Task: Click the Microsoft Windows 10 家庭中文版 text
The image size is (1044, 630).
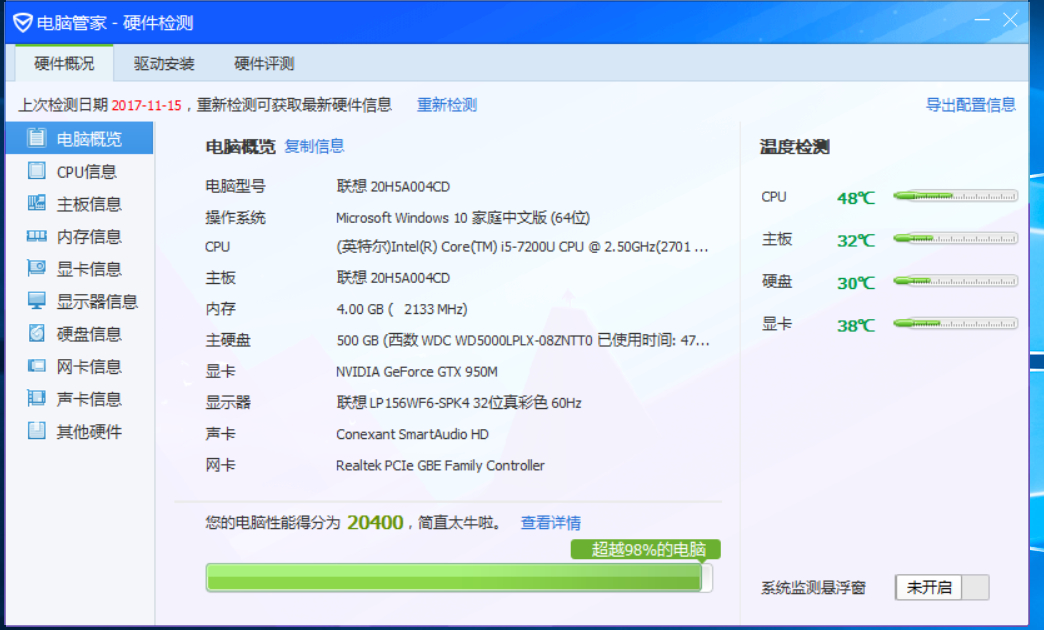Action: pyautogui.click(x=463, y=218)
